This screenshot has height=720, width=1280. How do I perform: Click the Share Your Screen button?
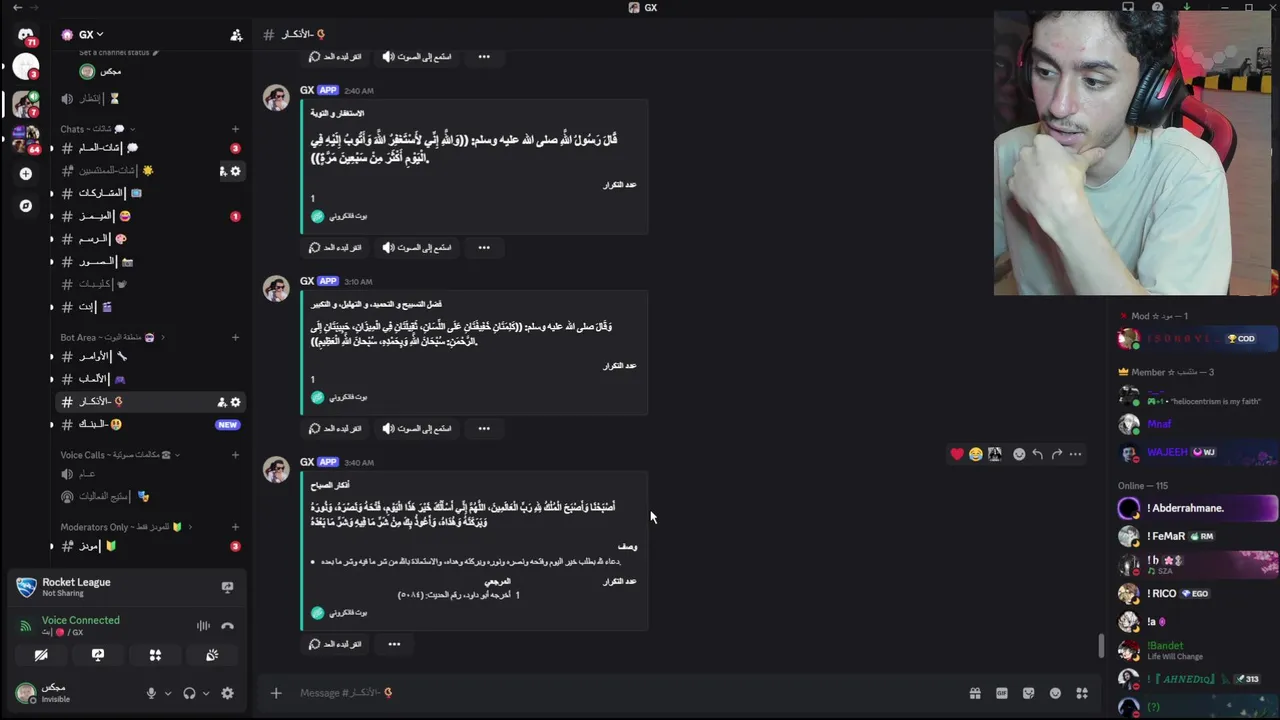[x=98, y=655]
